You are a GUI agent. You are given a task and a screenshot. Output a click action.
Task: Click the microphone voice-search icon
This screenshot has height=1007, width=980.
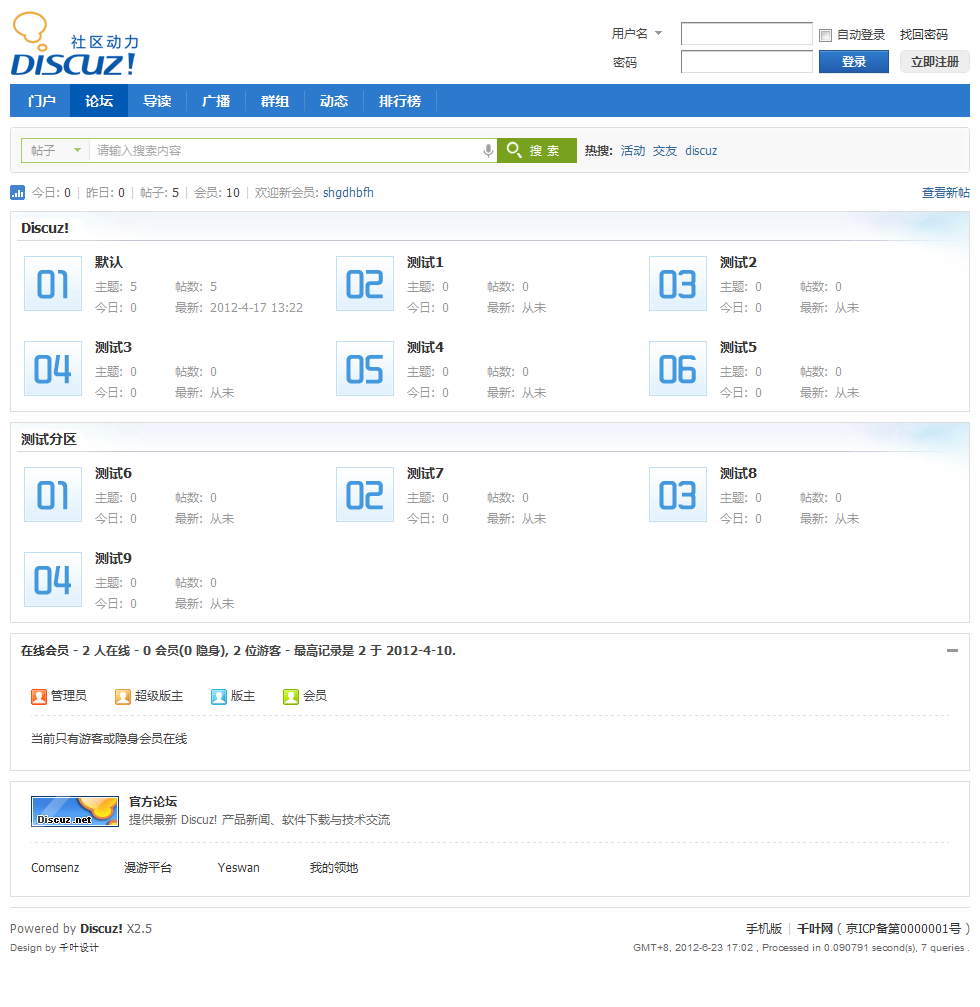[x=488, y=150]
